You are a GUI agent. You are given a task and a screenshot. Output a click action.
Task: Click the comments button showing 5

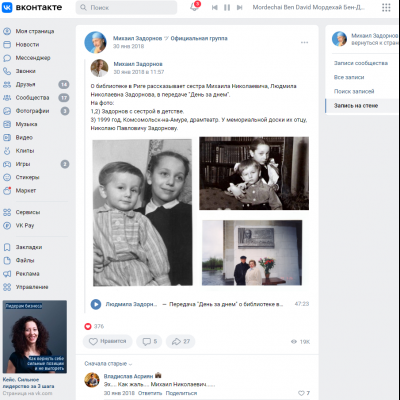(x=149, y=341)
